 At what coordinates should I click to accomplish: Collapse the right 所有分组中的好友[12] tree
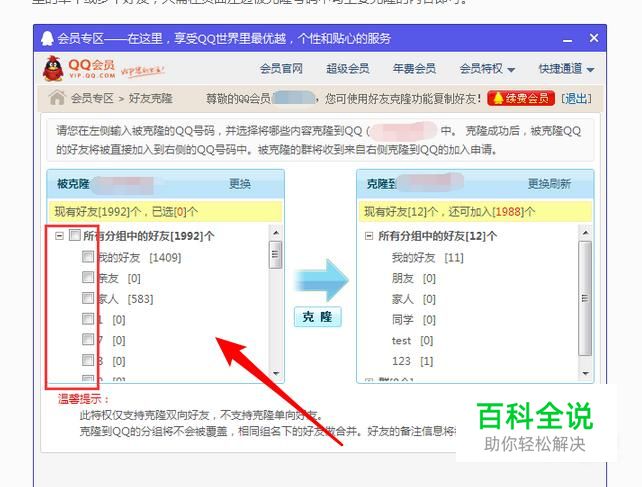[369, 236]
